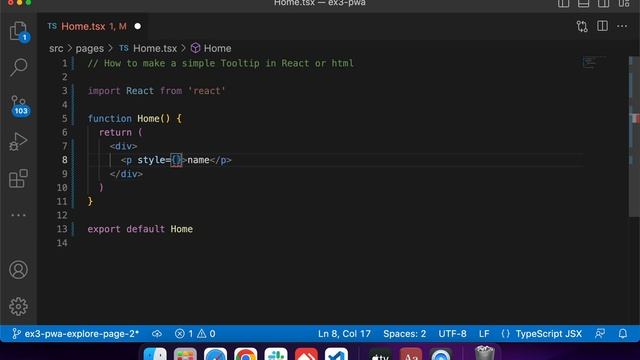This screenshot has width=640, height=360.
Task: Open the Search view in activity bar
Action: tap(18, 67)
